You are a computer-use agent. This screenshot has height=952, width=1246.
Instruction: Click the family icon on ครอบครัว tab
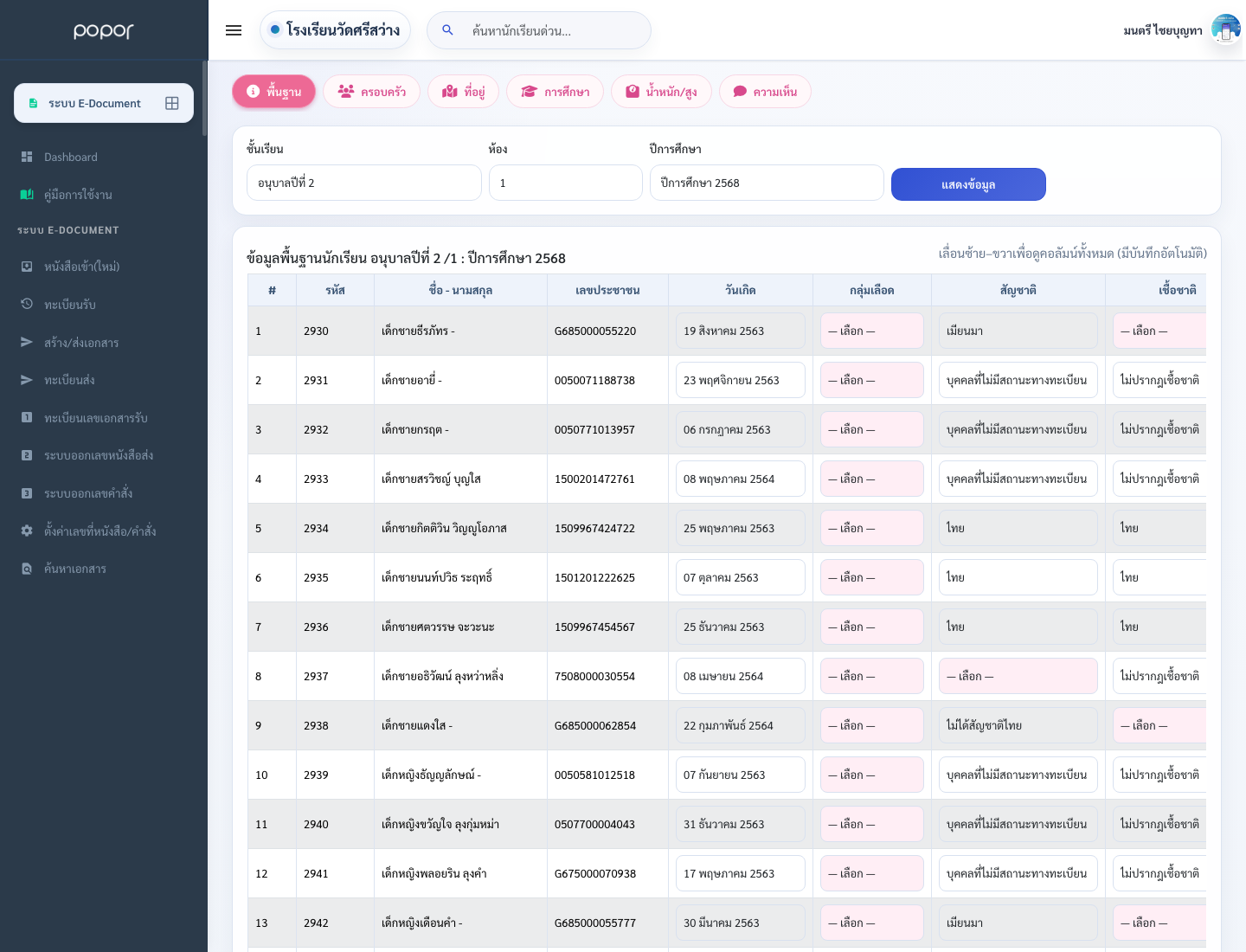point(346,91)
